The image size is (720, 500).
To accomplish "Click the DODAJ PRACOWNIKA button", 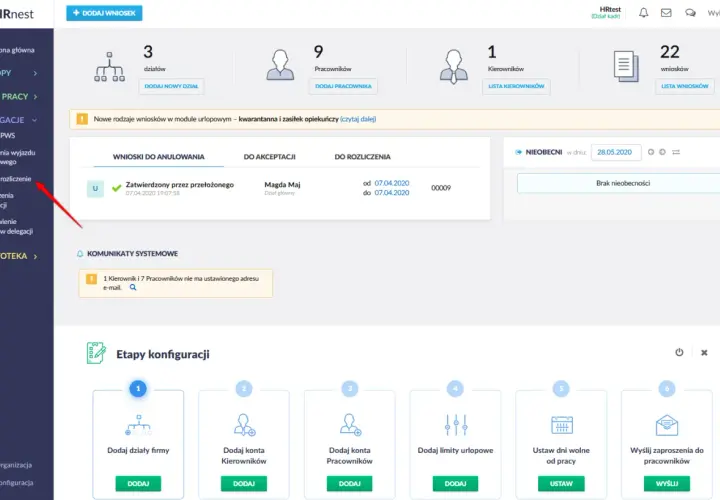I will pyautogui.click(x=343, y=86).
